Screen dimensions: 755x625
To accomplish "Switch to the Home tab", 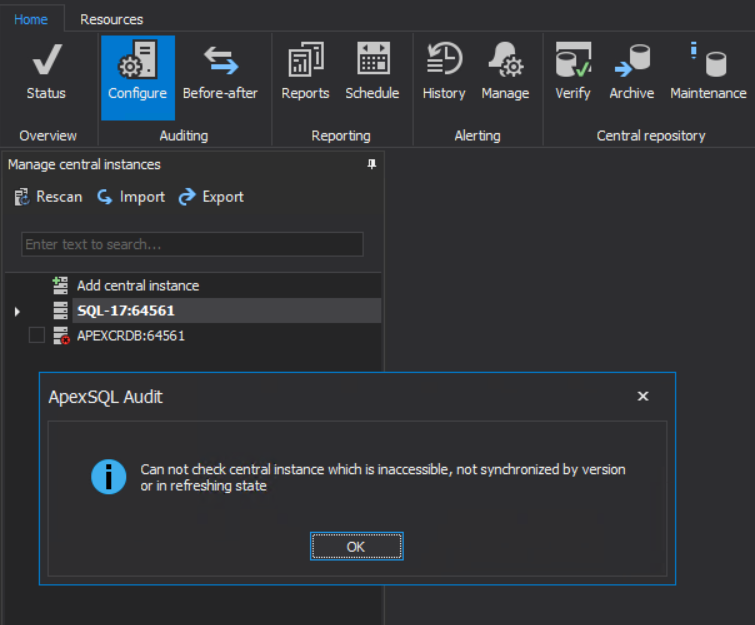I will (x=31, y=19).
